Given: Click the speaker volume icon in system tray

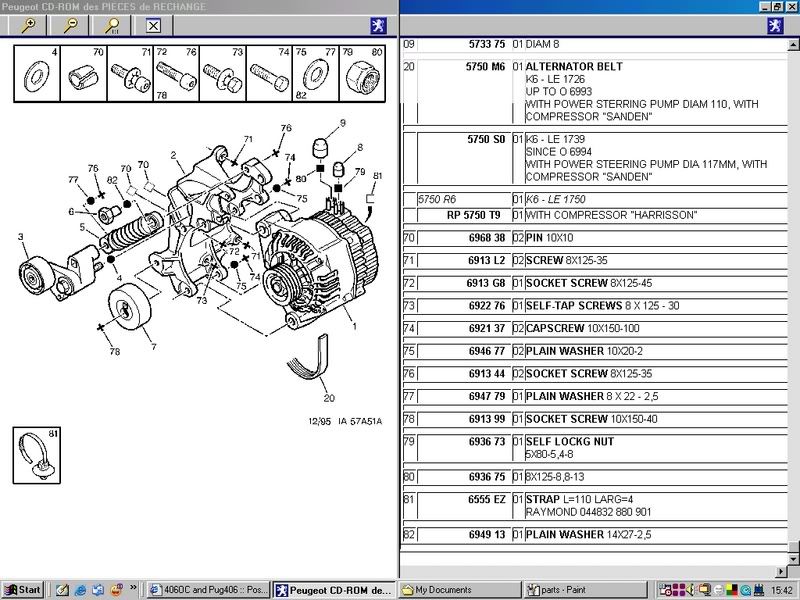Looking at the screenshot, I should pyautogui.click(x=691, y=590).
